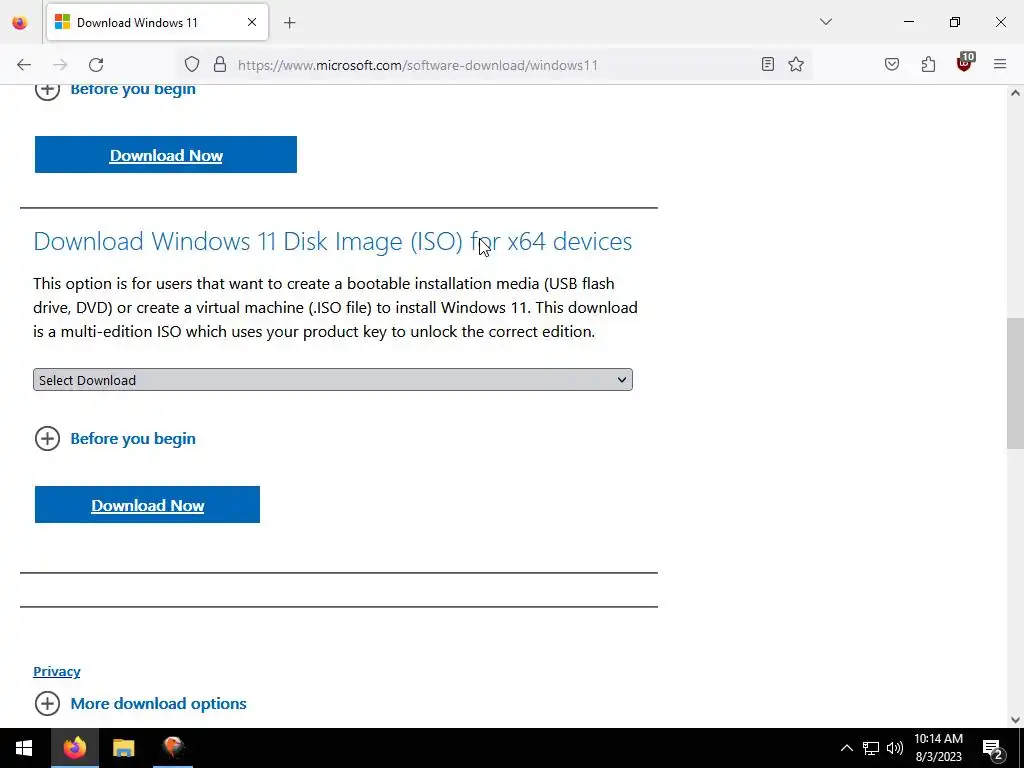1024x768 pixels.
Task: Select the Download Windows 11 tab
Action: [157, 22]
